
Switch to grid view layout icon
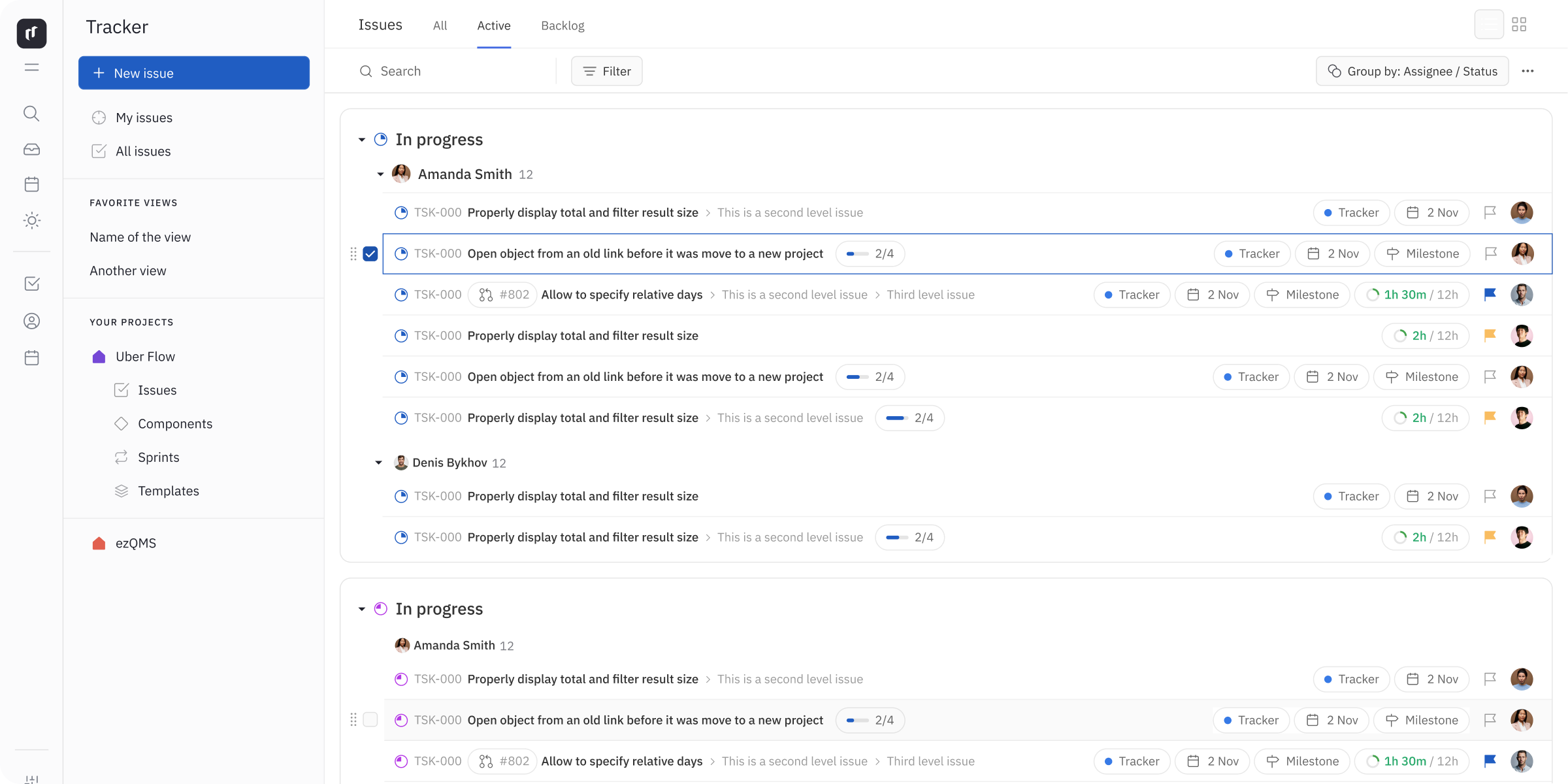coord(1519,25)
